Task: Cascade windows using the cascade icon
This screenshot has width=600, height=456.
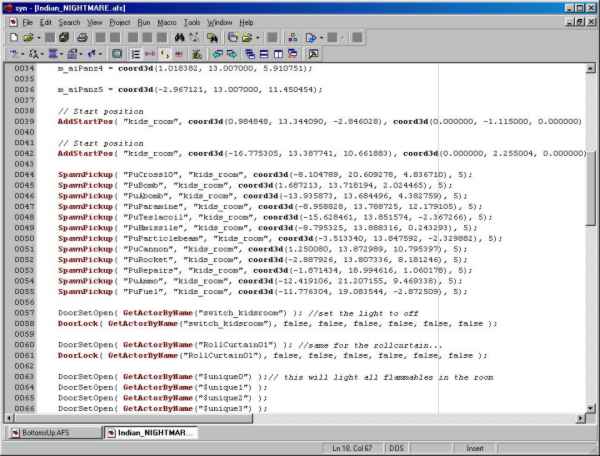Action: [x=250, y=54]
